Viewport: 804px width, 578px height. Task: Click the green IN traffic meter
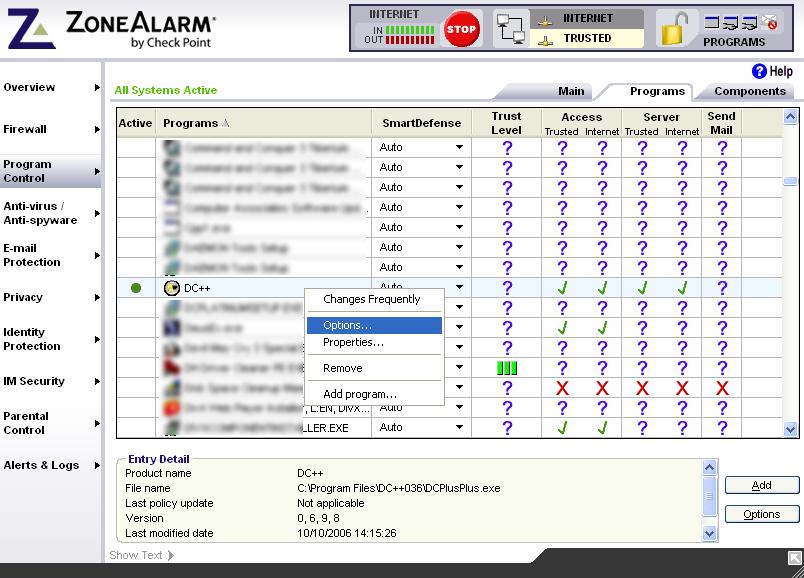click(x=410, y=30)
